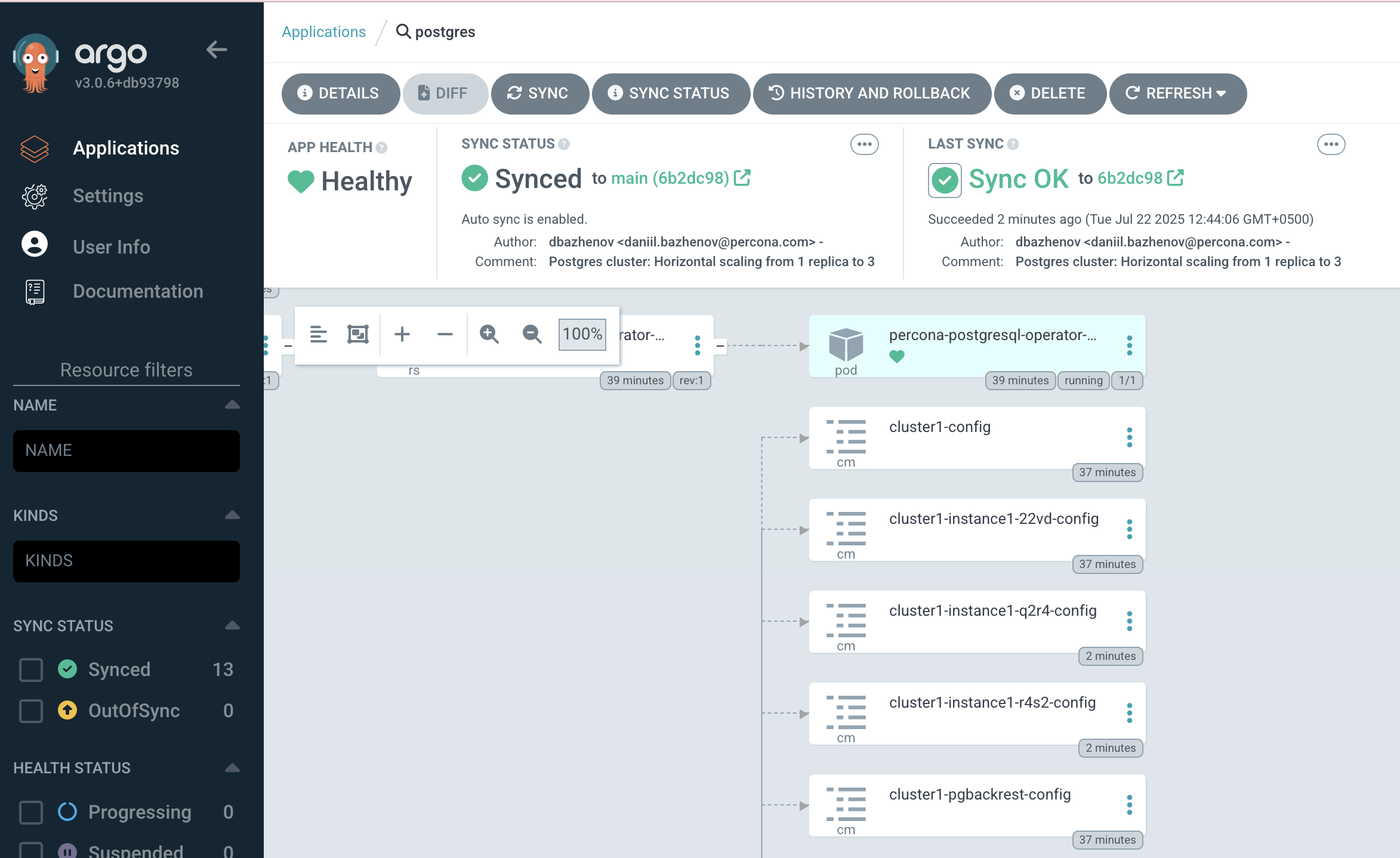The image size is (1400, 858).
Task: Click the Argo octopus logo
Action: 36,63
